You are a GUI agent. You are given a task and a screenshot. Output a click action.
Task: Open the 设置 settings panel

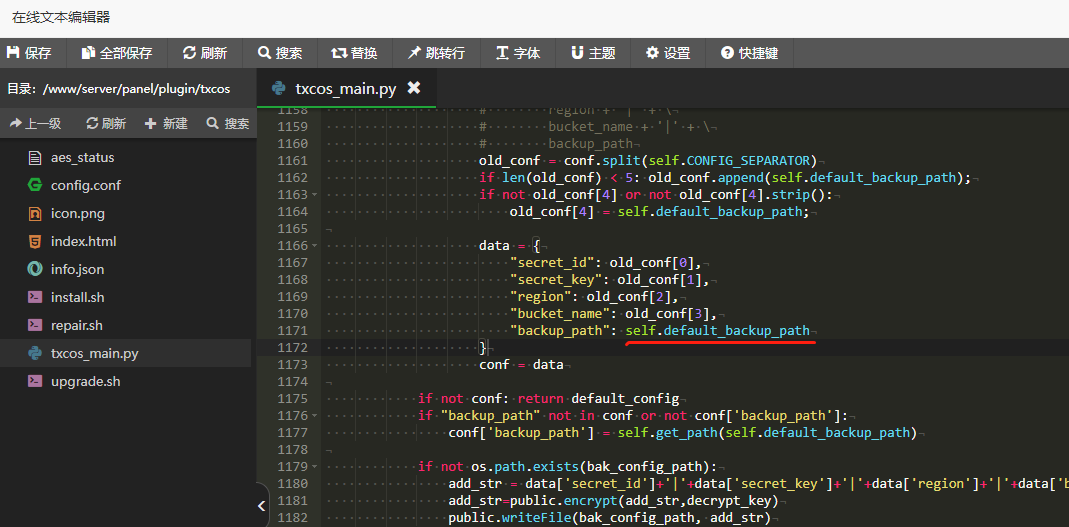click(668, 53)
